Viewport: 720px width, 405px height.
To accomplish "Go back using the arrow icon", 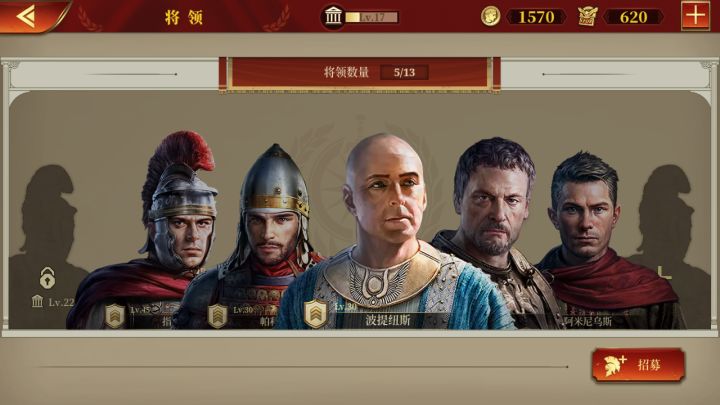I will 26,17.
